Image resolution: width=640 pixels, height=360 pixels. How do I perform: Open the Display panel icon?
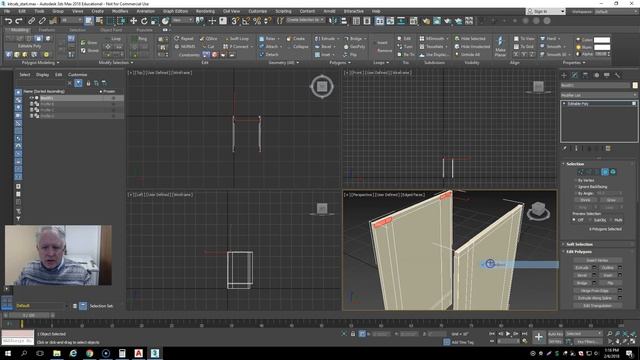coord(607,75)
